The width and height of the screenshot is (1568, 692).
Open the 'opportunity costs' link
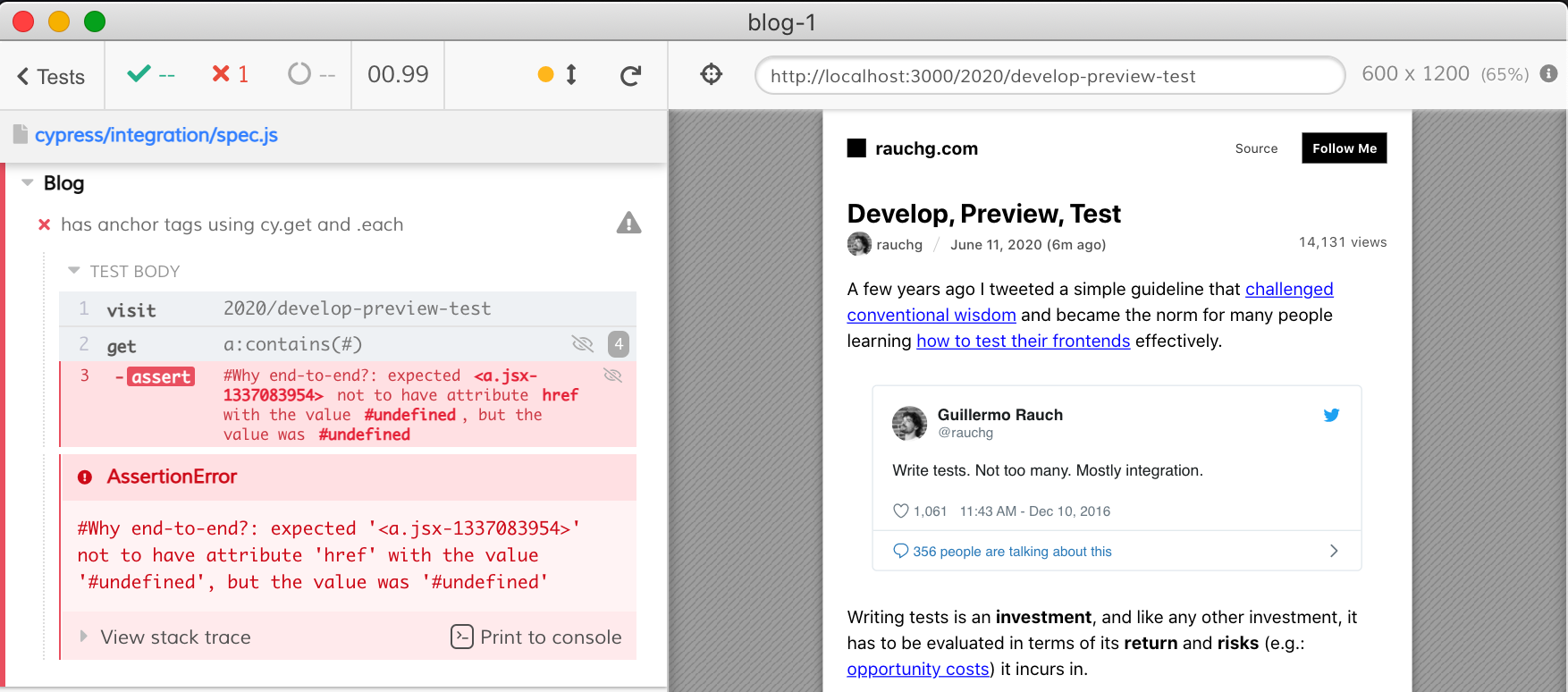918,669
